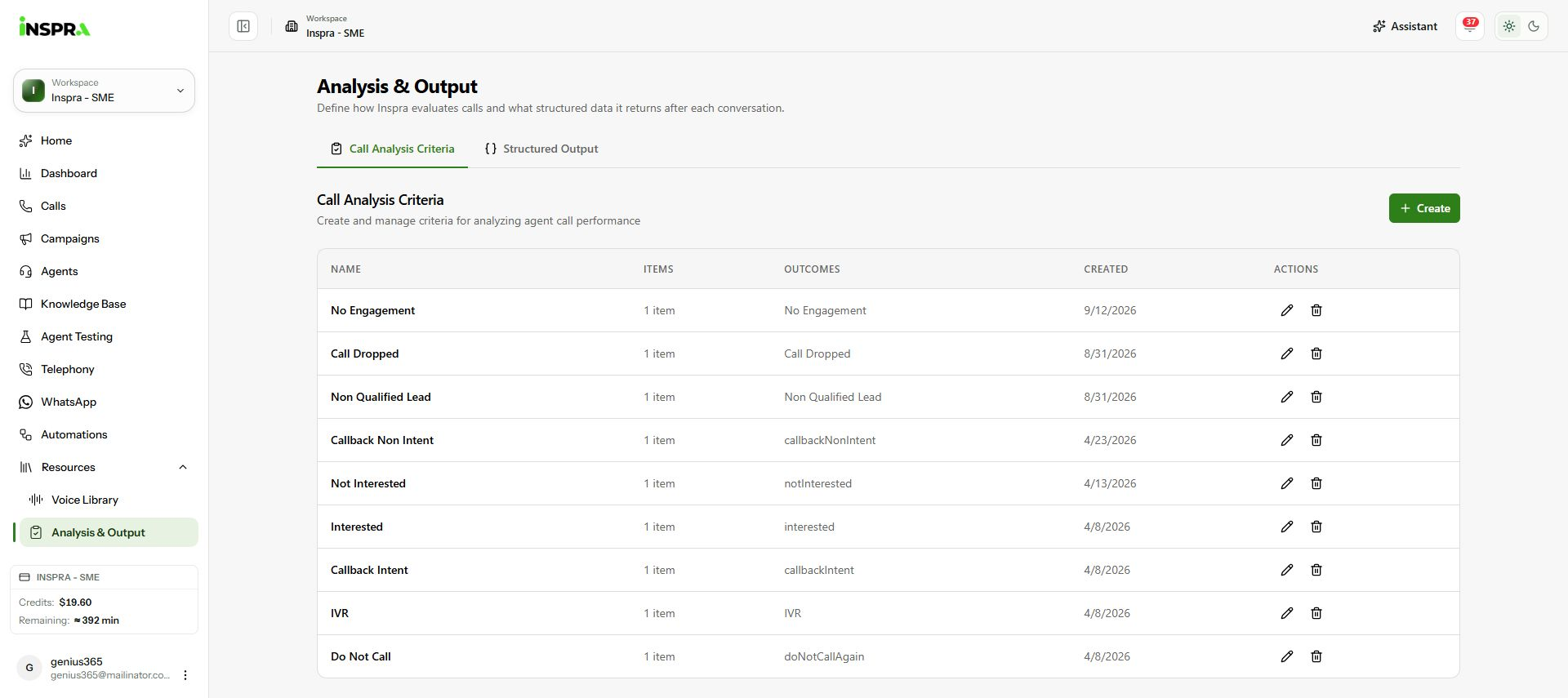Delete the Interested criteria row
This screenshot has height=698, width=1568.
pyautogui.click(x=1316, y=527)
